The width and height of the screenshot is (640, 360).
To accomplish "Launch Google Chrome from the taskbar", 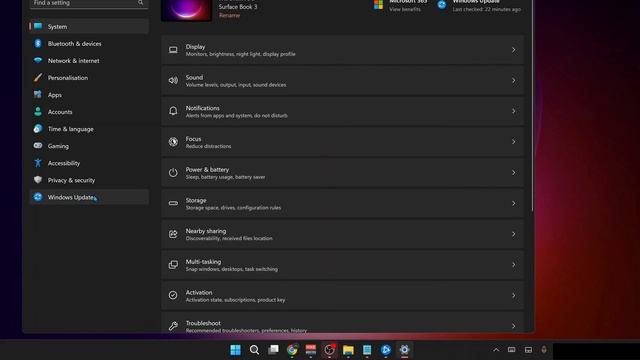I will coord(292,350).
